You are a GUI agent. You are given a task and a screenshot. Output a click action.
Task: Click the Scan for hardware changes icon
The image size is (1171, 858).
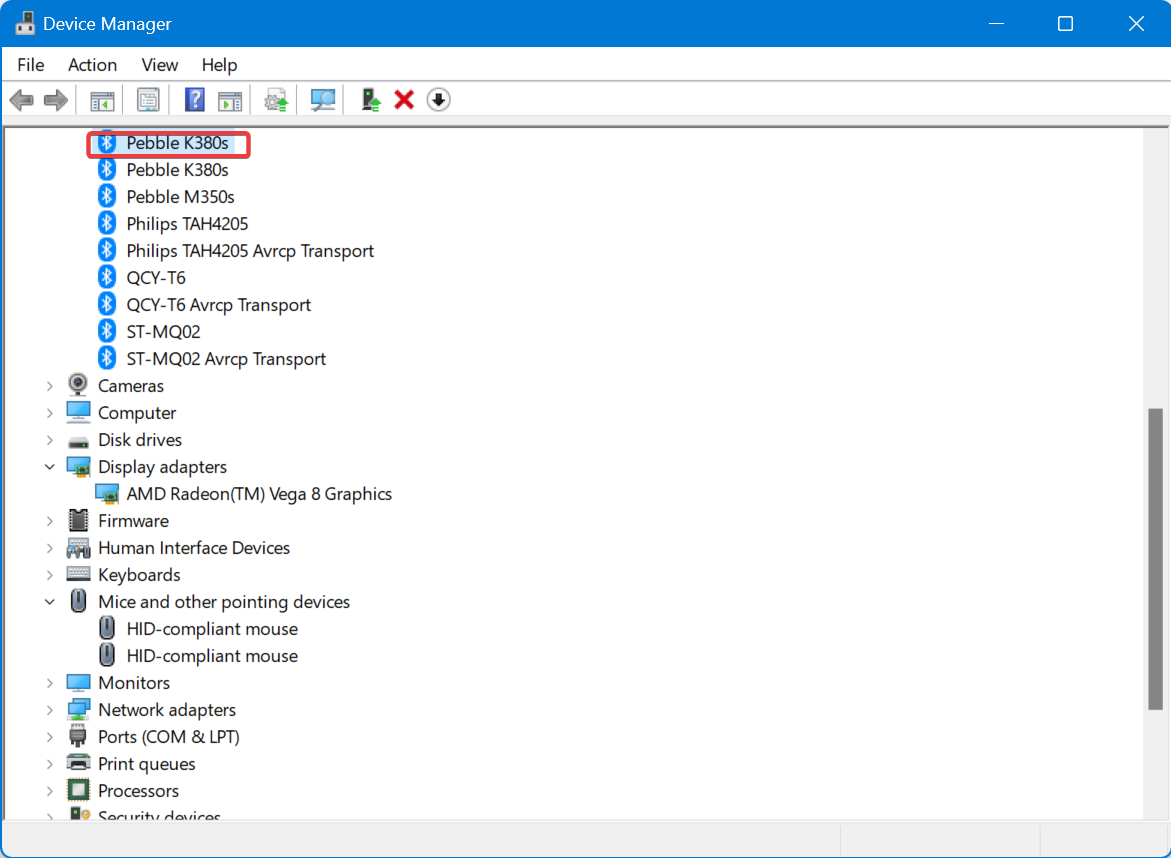(322, 99)
